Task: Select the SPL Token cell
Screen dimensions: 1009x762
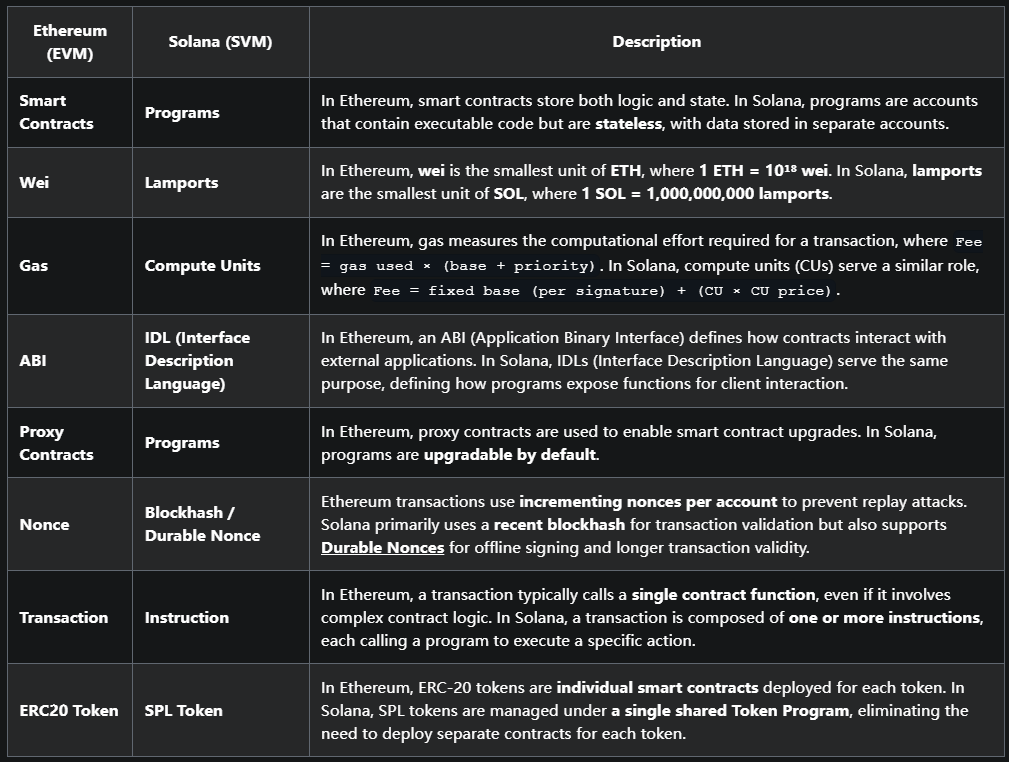Action: (x=184, y=711)
